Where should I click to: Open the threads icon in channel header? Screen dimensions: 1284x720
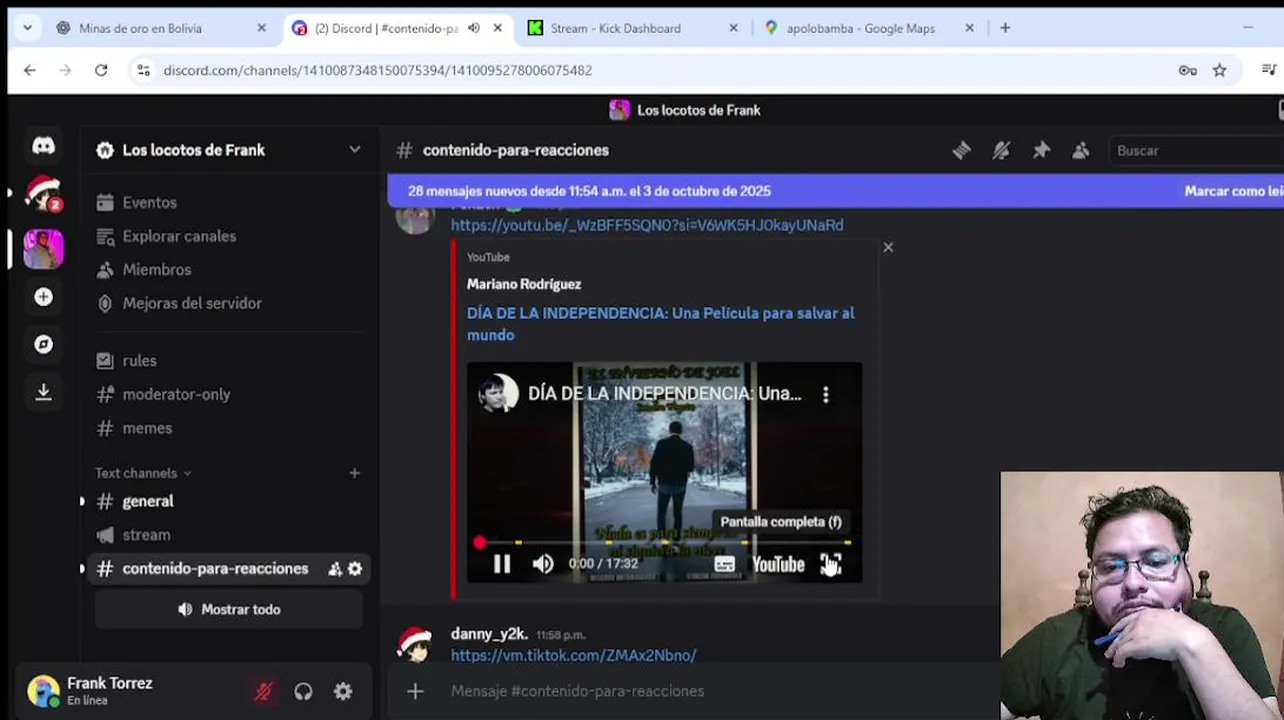point(961,150)
